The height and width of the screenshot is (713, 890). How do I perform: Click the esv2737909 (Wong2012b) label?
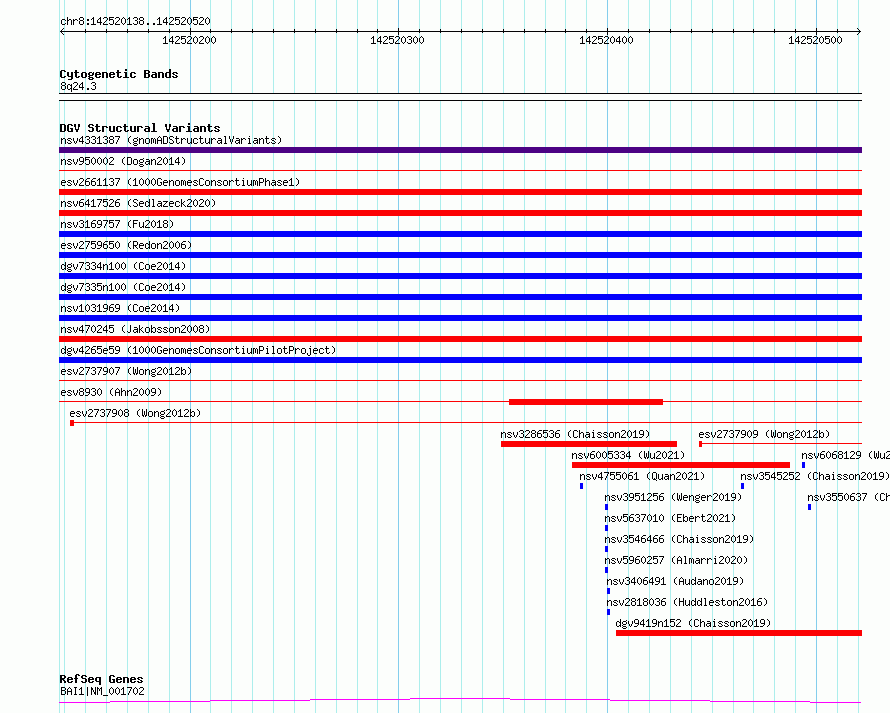click(x=764, y=434)
